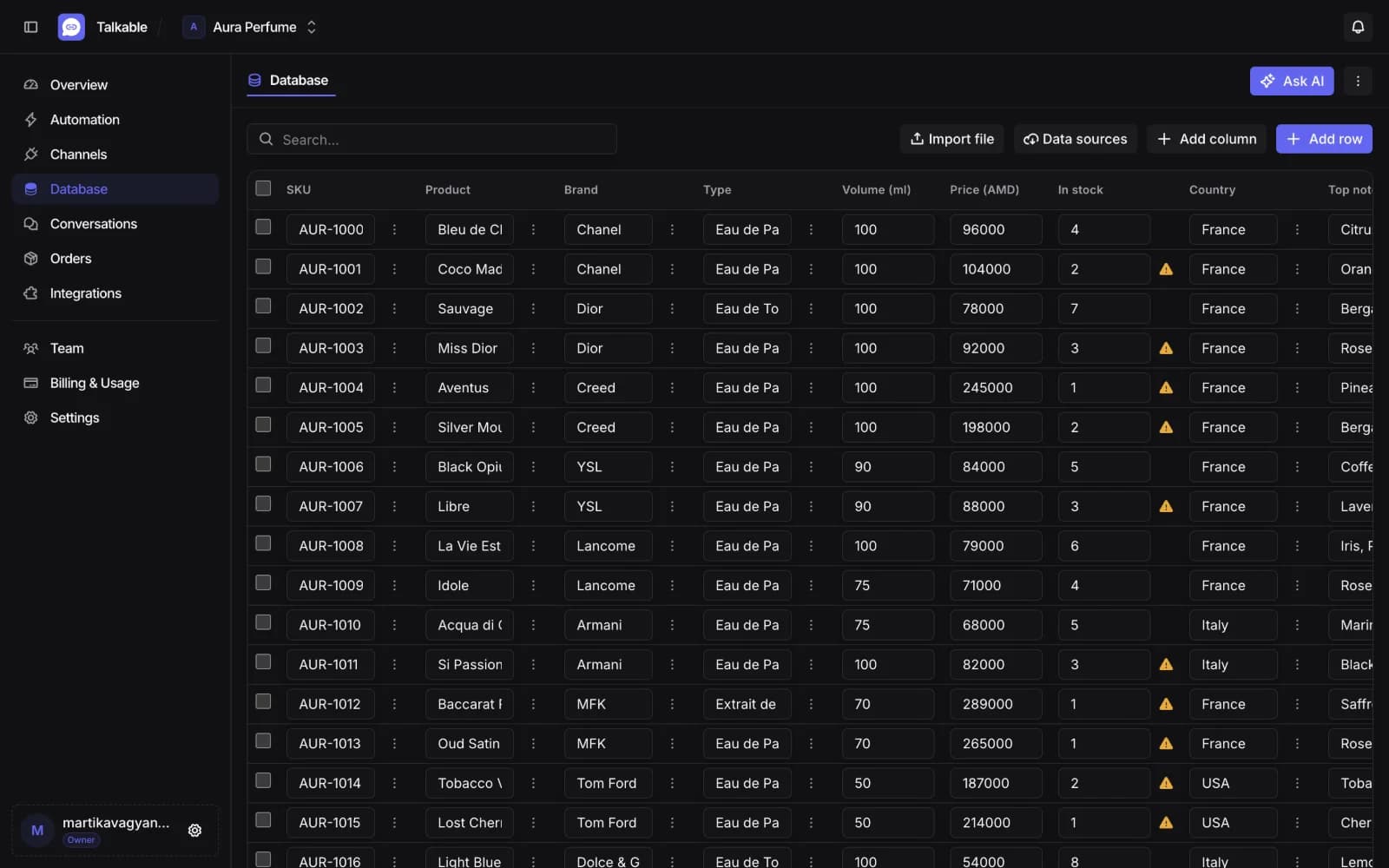This screenshot has width=1389, height=868.
Task: Open the cell menu next to Tom Ford in AUR-1014
Action: point(672,783)
